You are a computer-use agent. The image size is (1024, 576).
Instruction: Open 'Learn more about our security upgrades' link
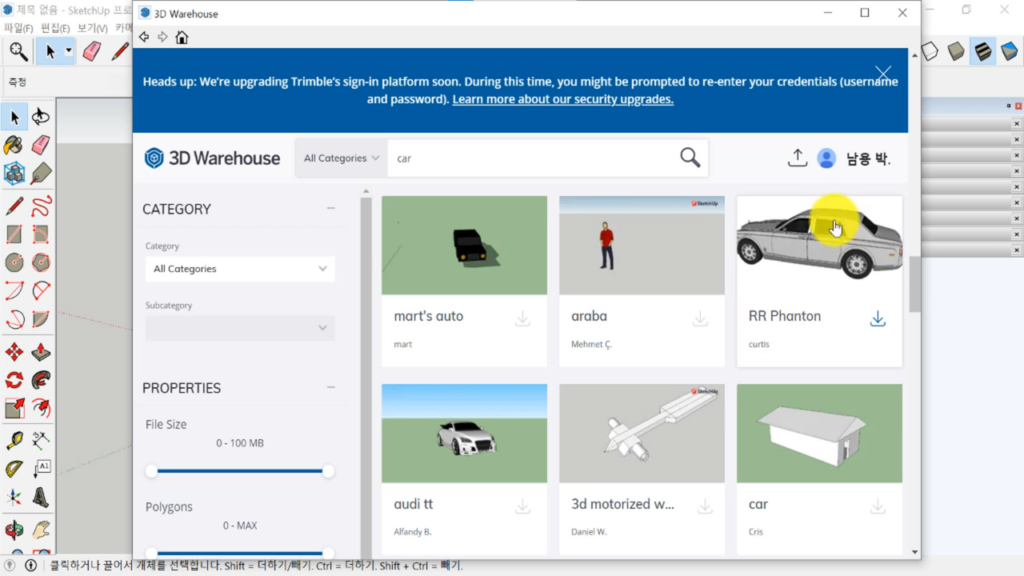tap(562, 99)
